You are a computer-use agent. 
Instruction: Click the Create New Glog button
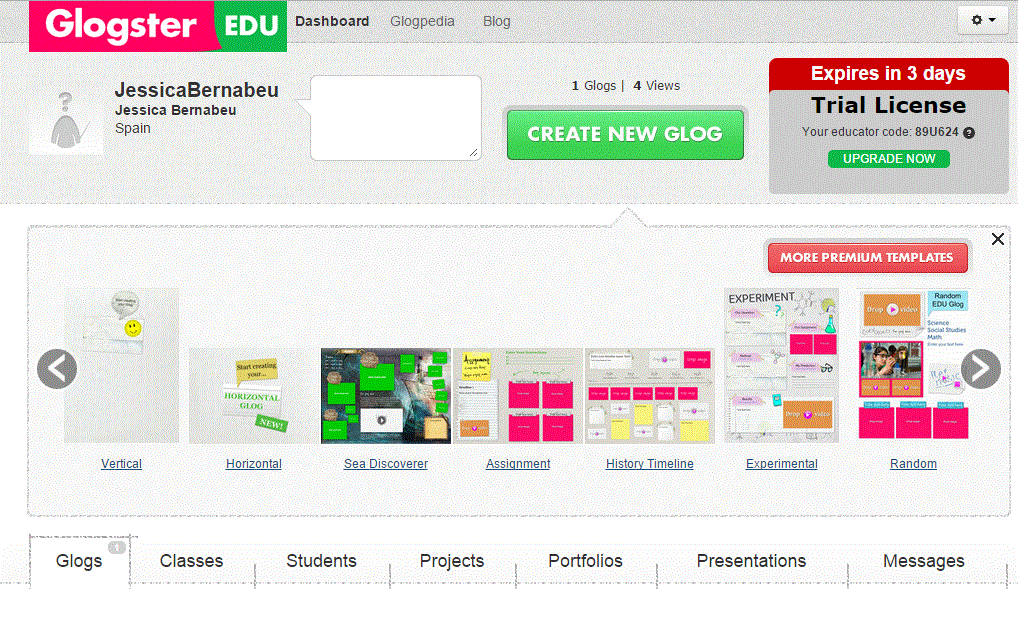[x=625, y=134]
